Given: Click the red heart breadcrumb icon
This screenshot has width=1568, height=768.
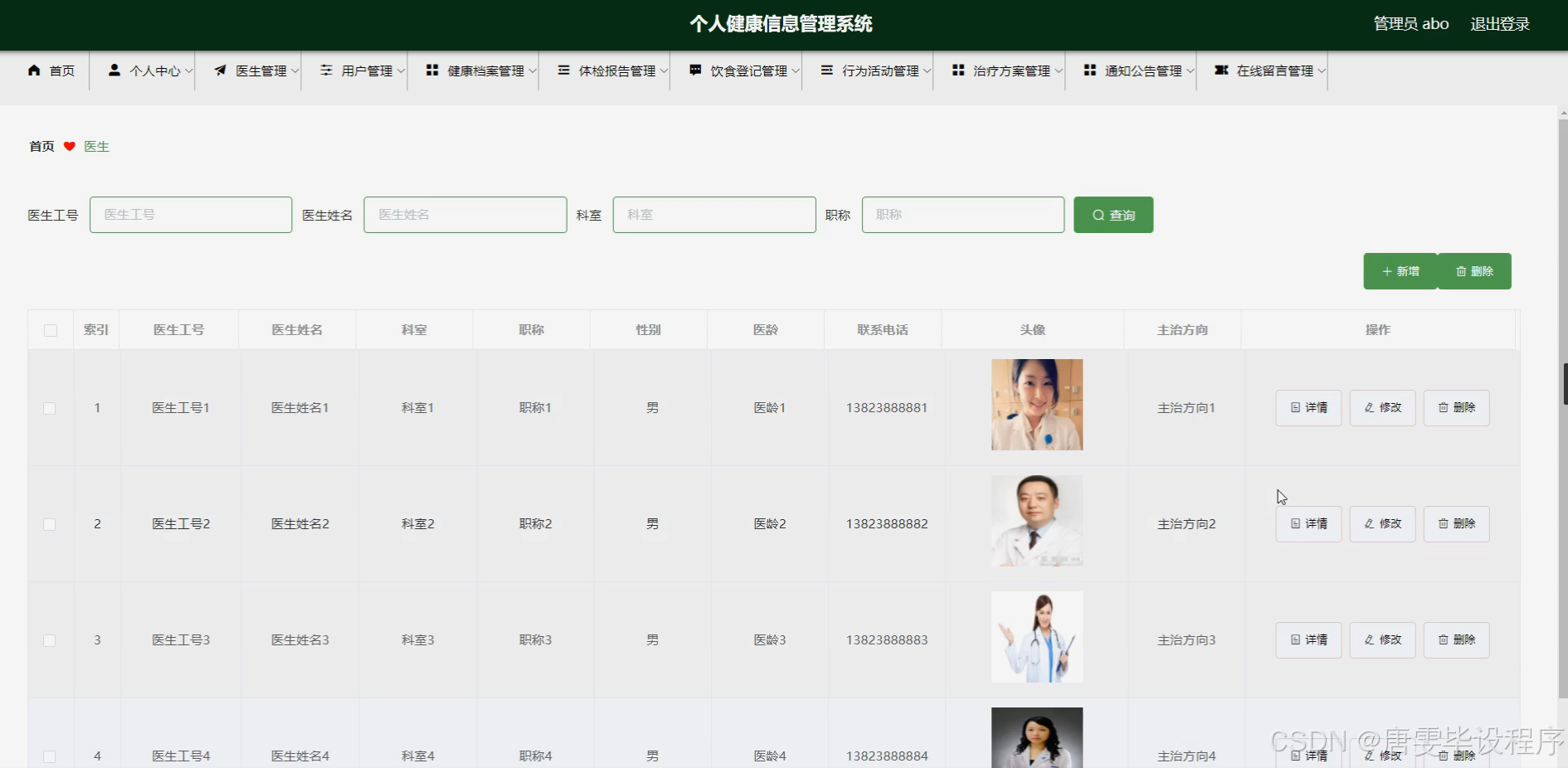Looking at the screenshot, I should tap(70, 147).
